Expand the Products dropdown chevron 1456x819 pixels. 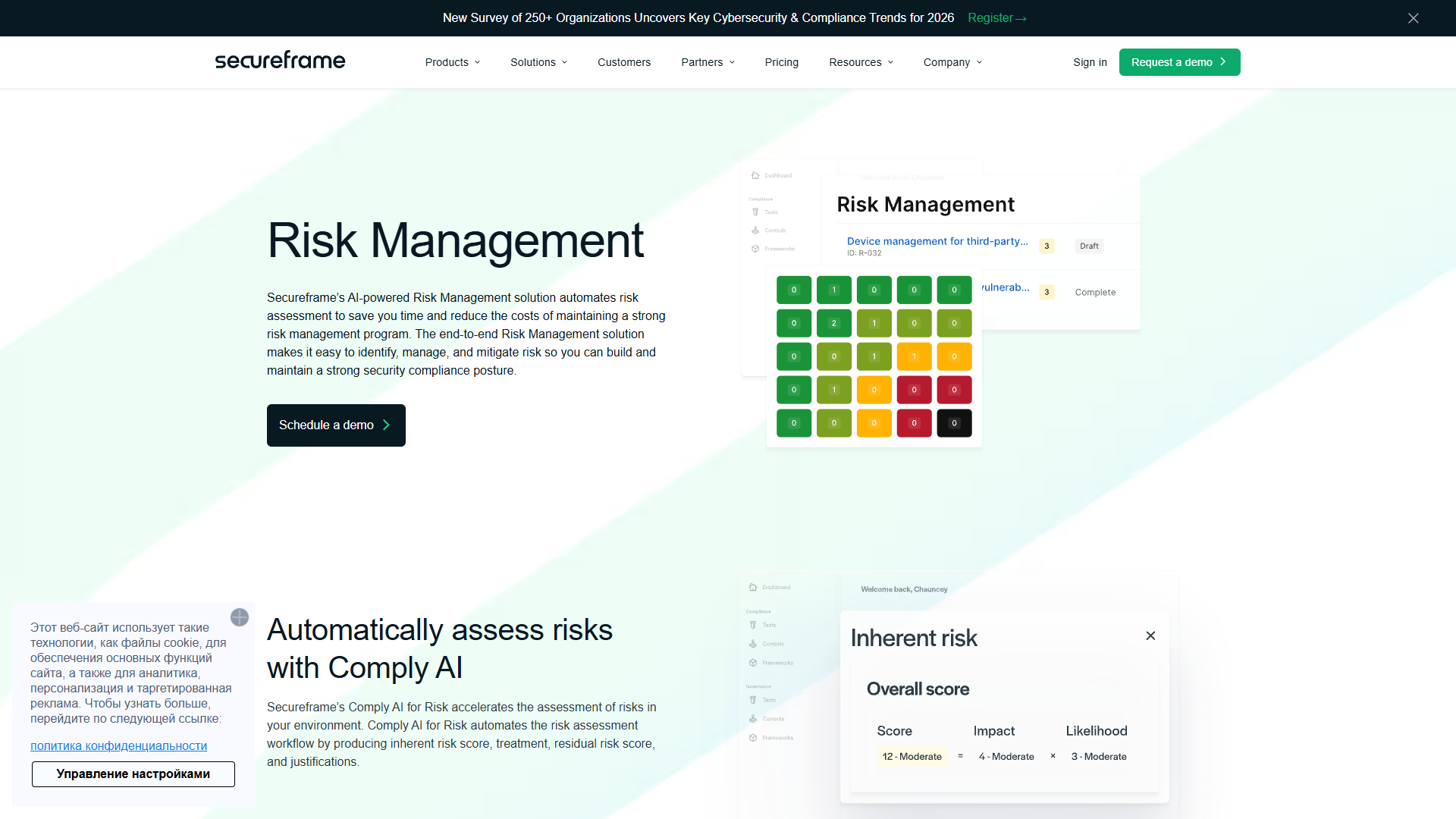coord(477,62)
